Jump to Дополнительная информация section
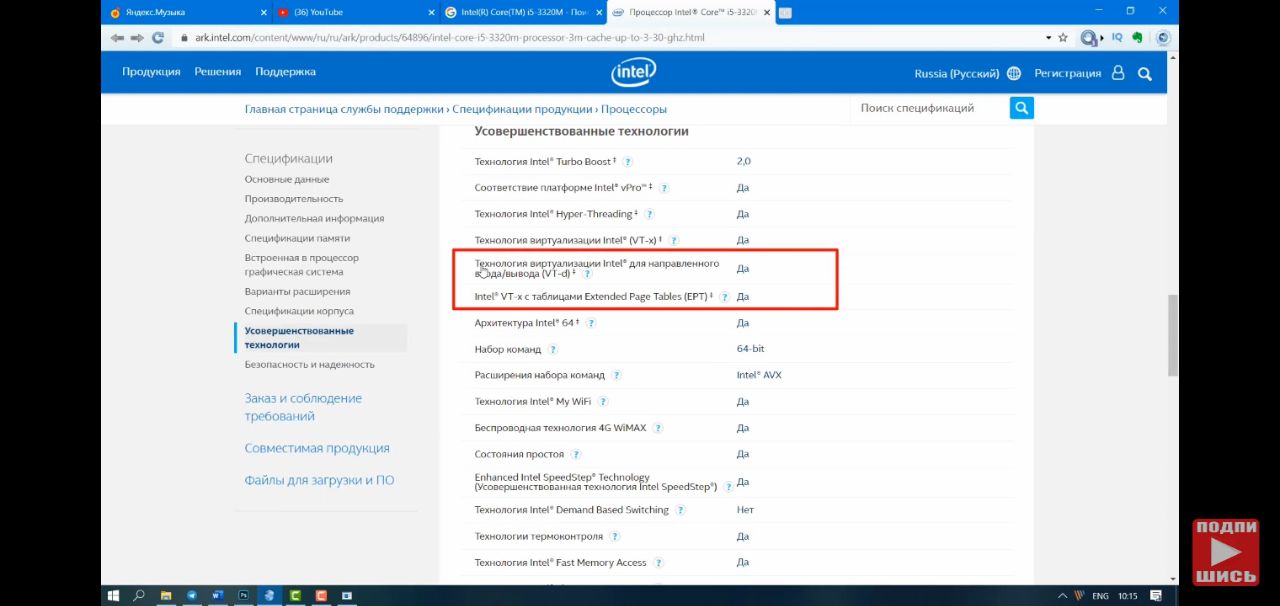Screen dimensions: 1280x606 [x=314, y=219]
